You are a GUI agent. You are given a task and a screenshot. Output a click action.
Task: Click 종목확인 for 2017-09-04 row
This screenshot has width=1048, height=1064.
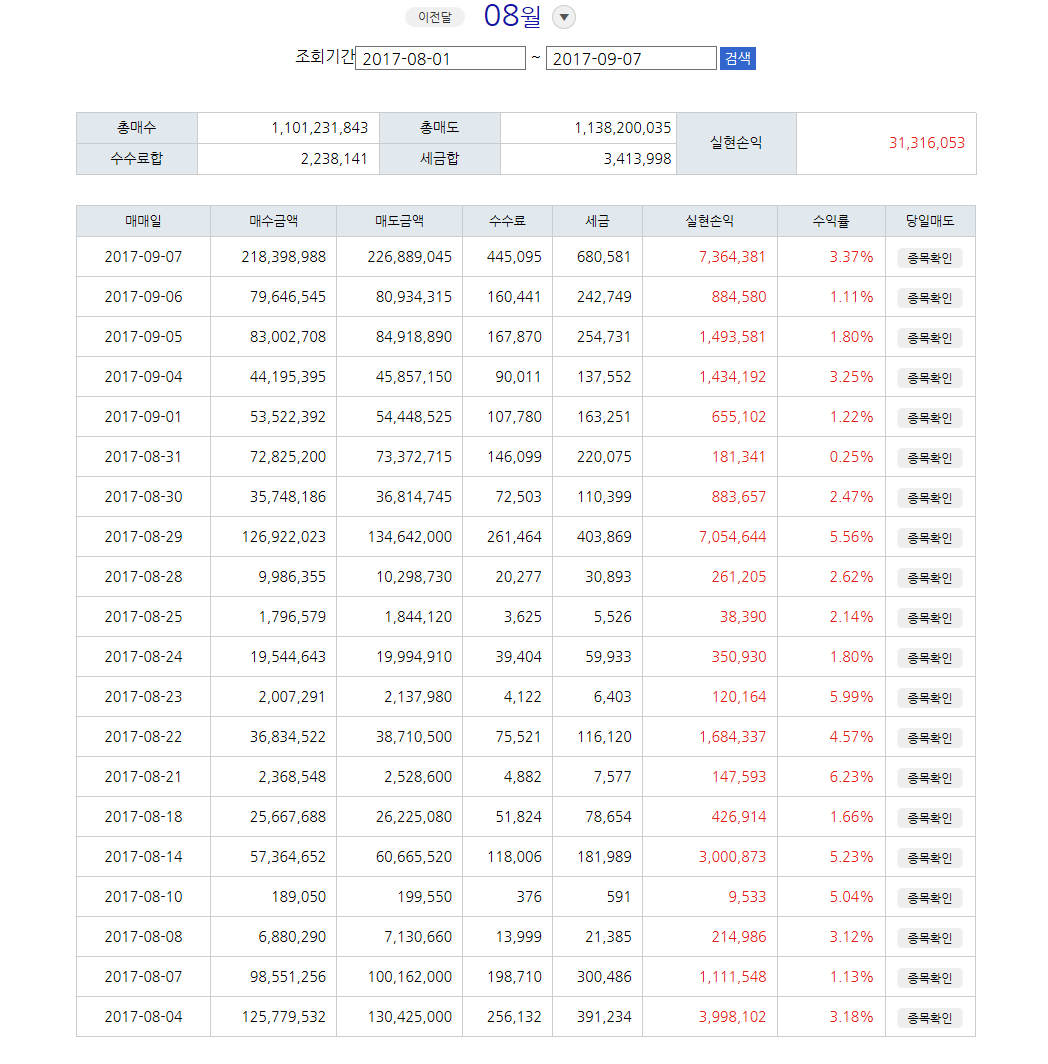[930, 378]
